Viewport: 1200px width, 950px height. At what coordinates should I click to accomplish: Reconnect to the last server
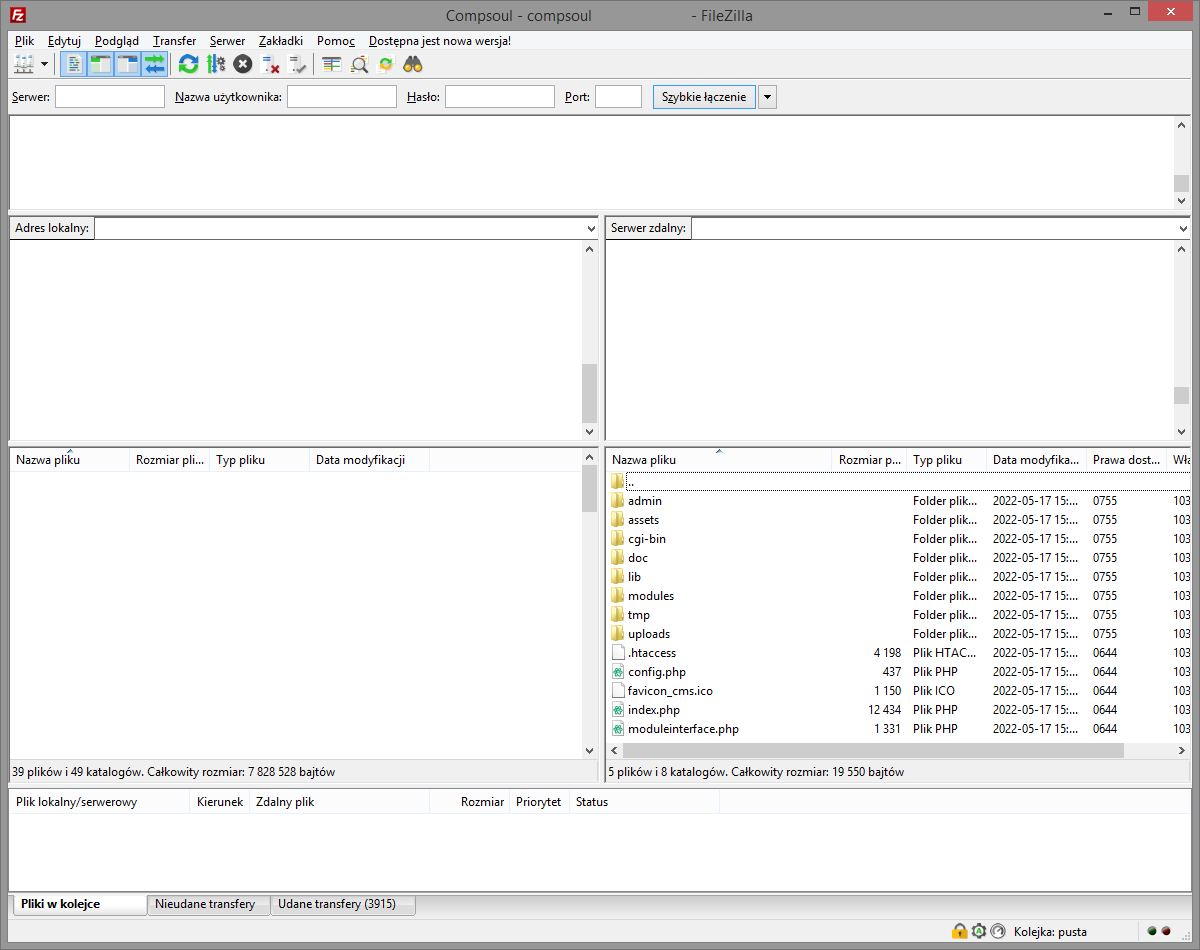[296, 63]
